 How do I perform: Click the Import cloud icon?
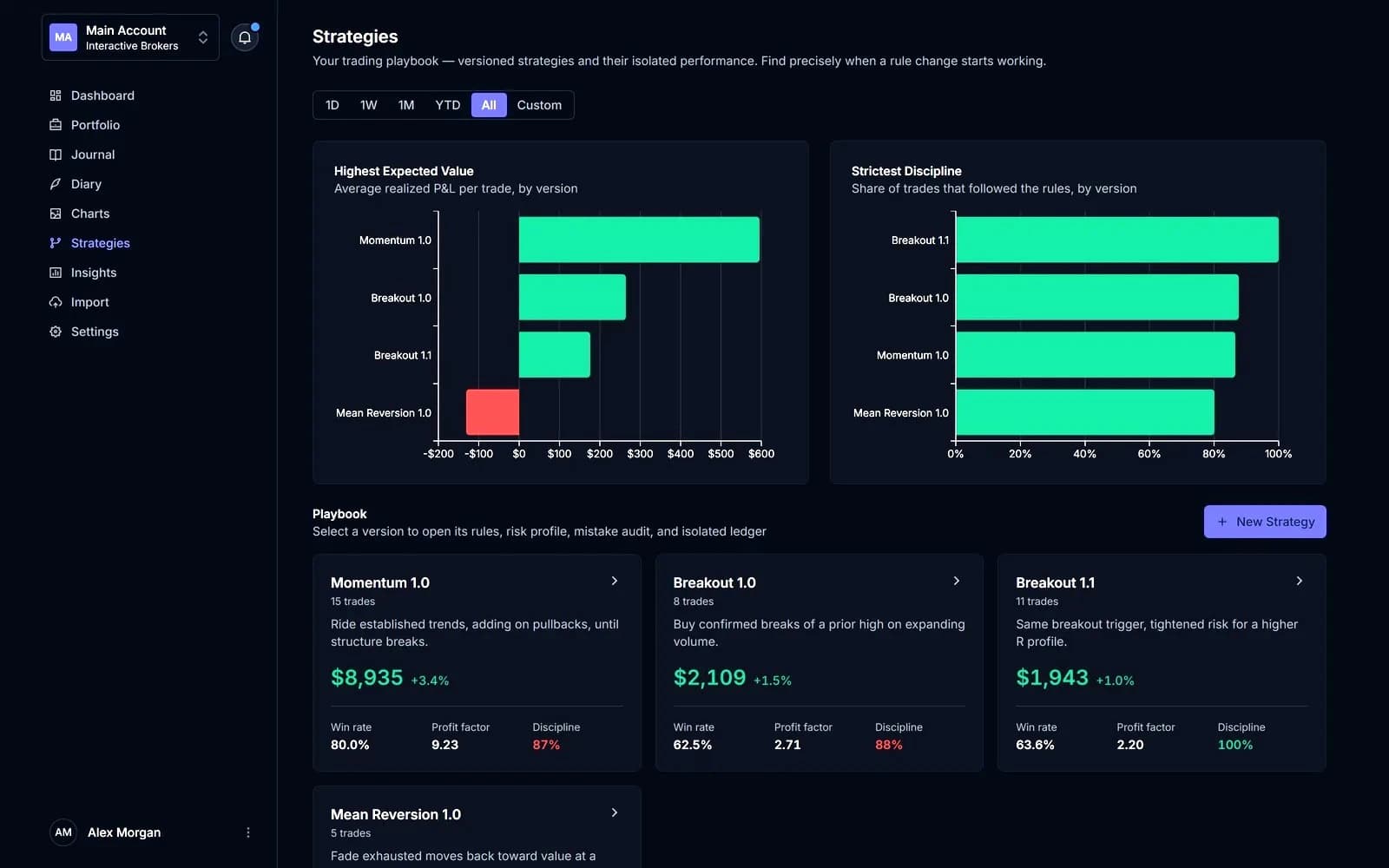point(56,302)
